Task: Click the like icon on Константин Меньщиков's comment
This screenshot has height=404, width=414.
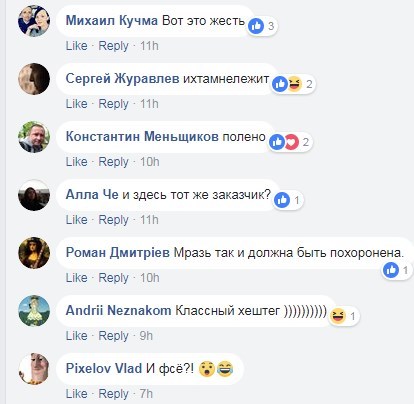Action: [277, 142]
